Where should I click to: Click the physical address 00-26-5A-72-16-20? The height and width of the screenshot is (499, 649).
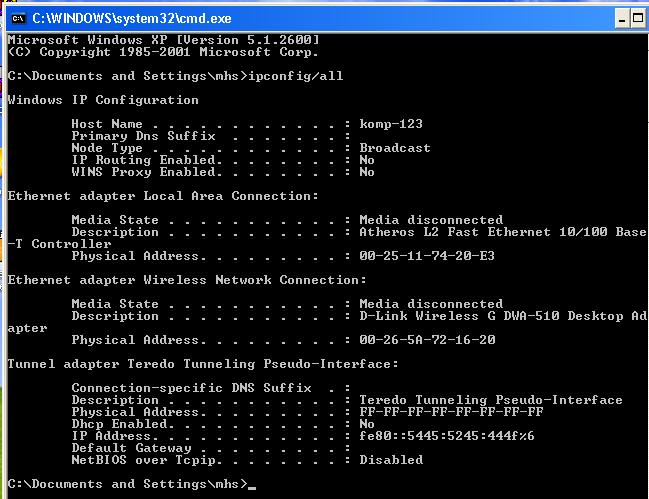(x=427, y=340)
